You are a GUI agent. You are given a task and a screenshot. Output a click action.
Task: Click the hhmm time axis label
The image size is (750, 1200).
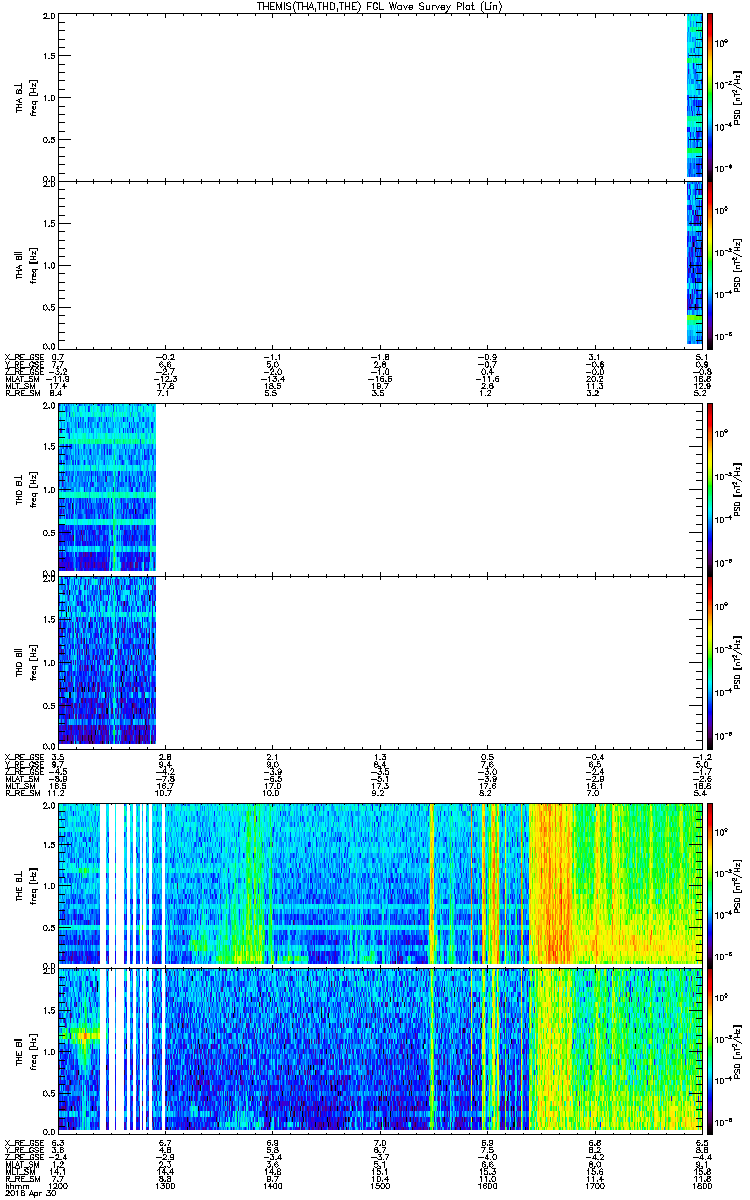pyautogui.click(x=16, y=1186)
